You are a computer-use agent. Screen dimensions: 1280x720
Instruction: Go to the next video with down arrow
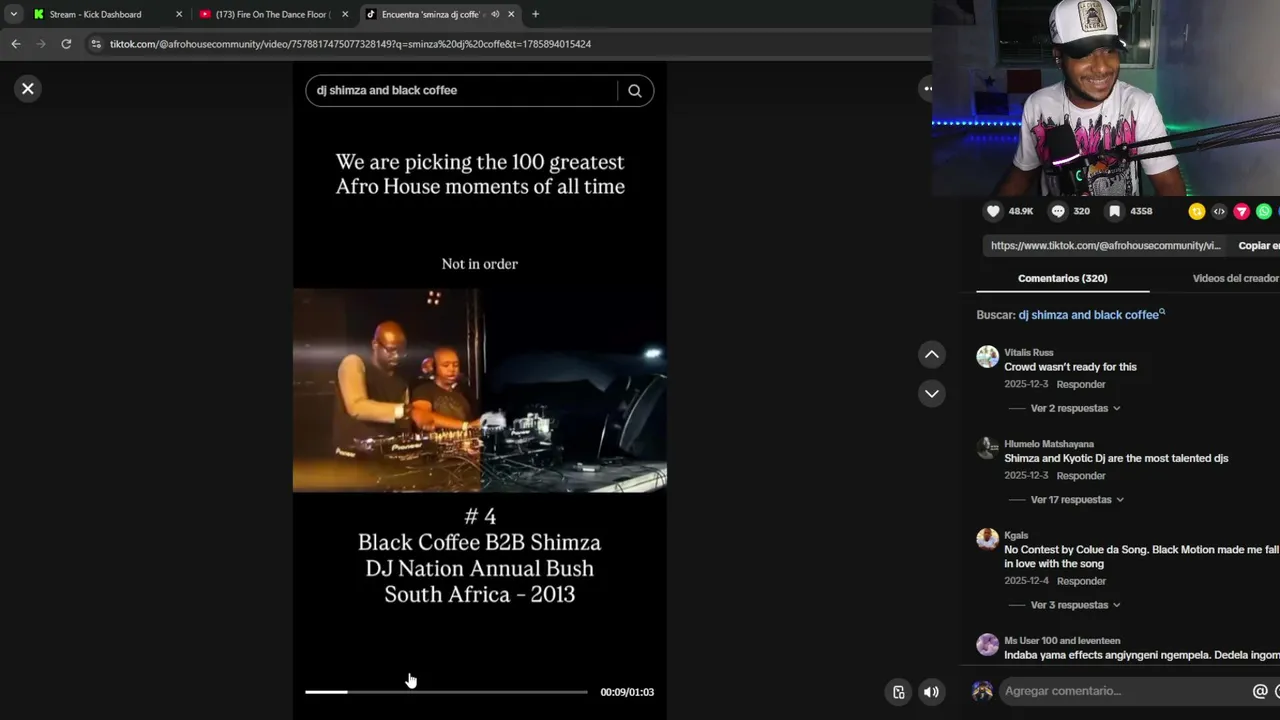pyautogui.click(x=932, y=394)
